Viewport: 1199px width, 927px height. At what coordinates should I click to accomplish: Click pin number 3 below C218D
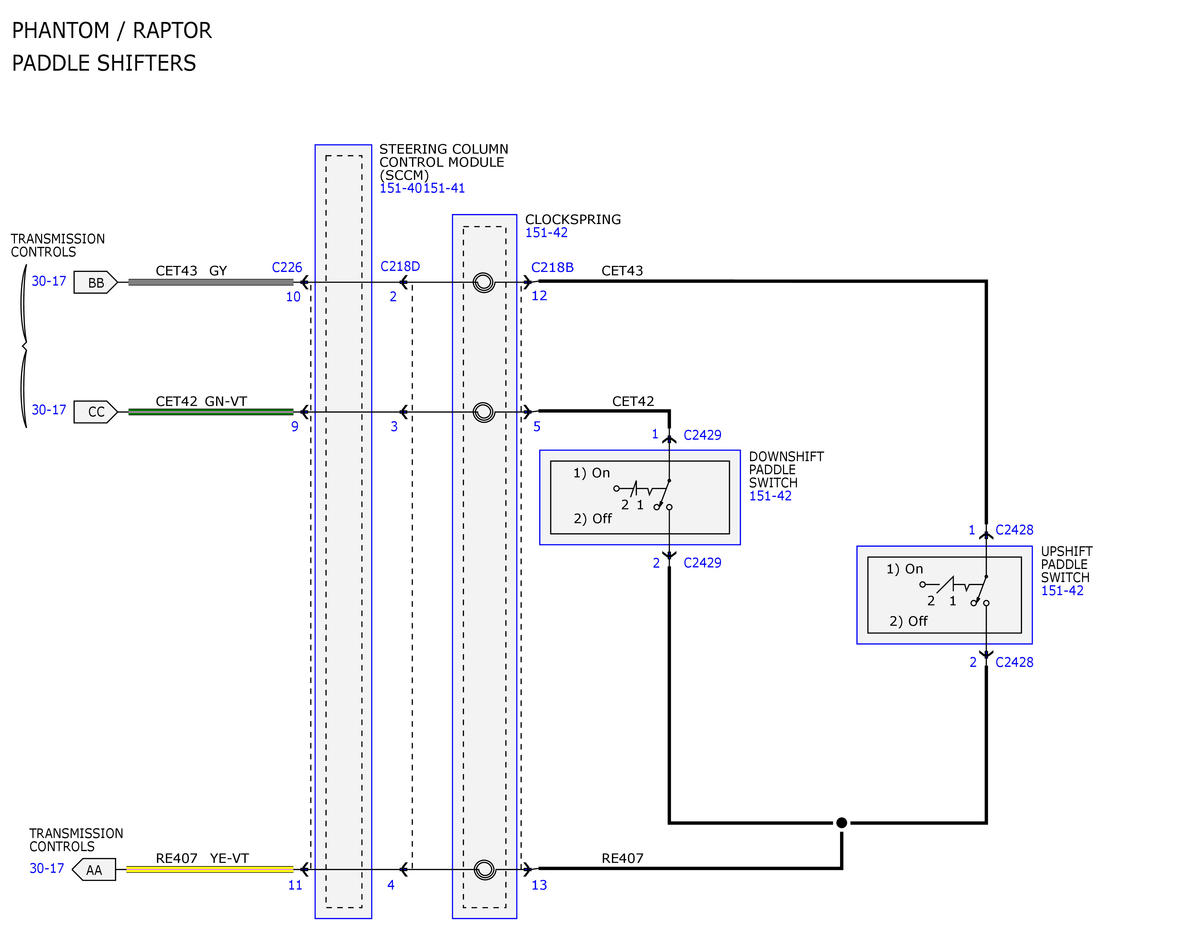click(394, 426)
